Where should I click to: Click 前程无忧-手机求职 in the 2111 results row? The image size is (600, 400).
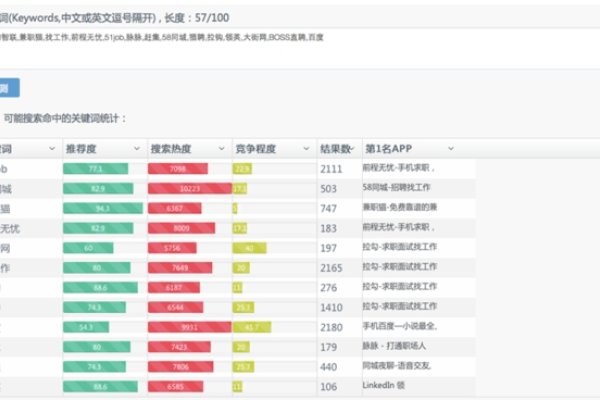pyautogui.click(x=398, y=168)
